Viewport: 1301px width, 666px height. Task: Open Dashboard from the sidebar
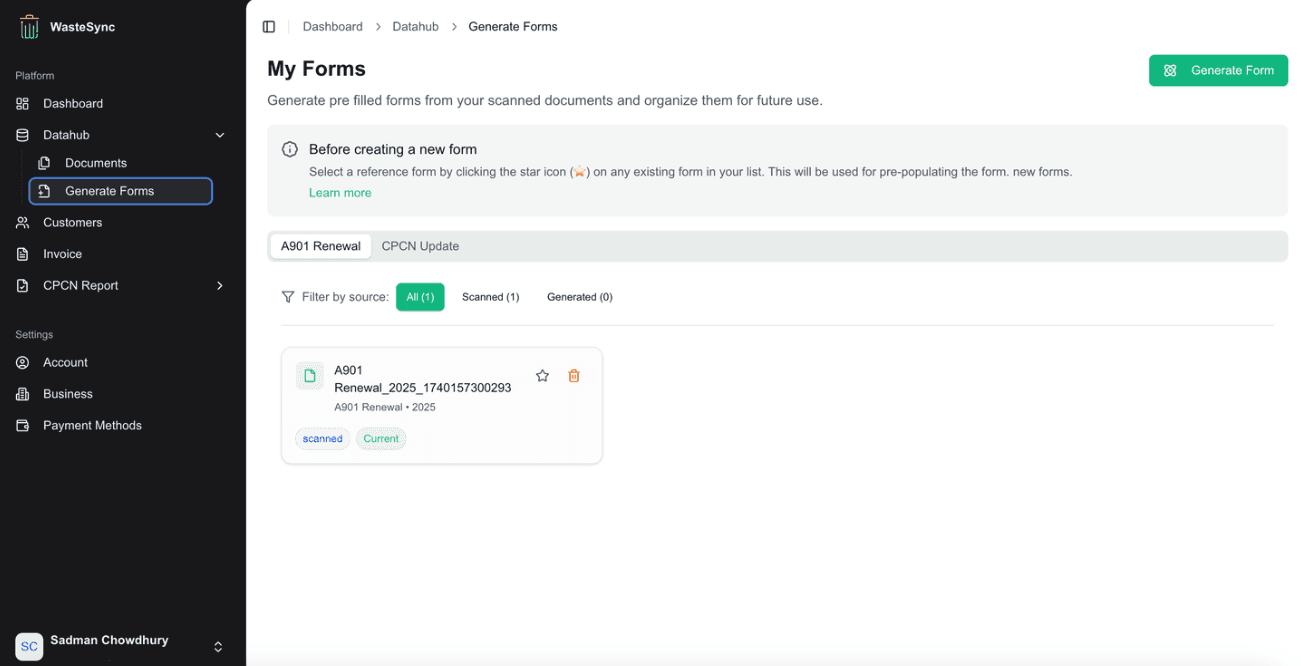click(120, 104)
